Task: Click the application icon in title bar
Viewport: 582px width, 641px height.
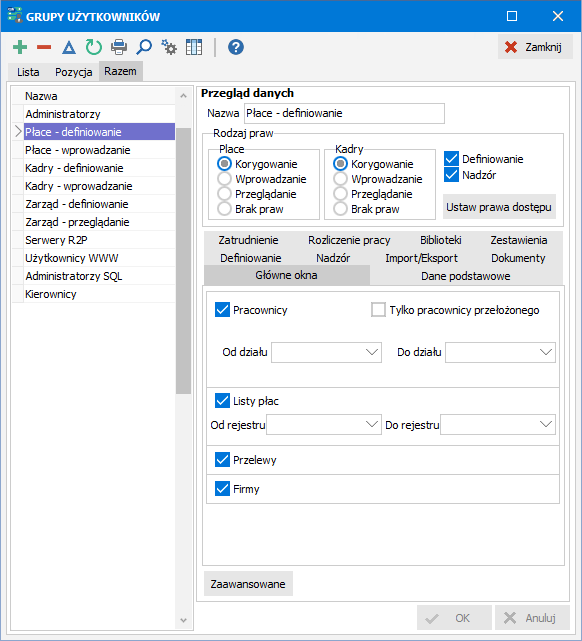Action: click(x=15, y=15)
